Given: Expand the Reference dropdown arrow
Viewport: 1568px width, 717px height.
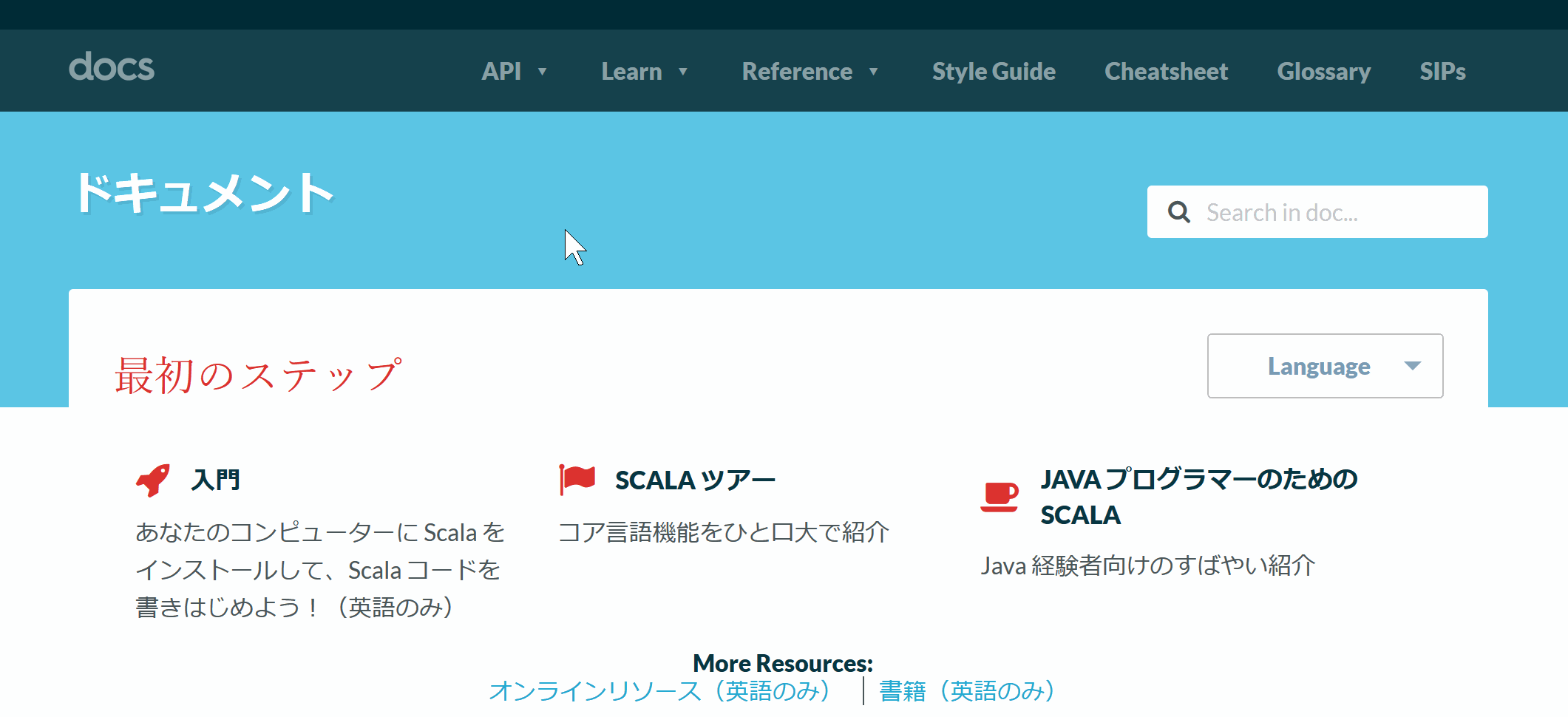Looking at the screenshot, I should 873,72.
